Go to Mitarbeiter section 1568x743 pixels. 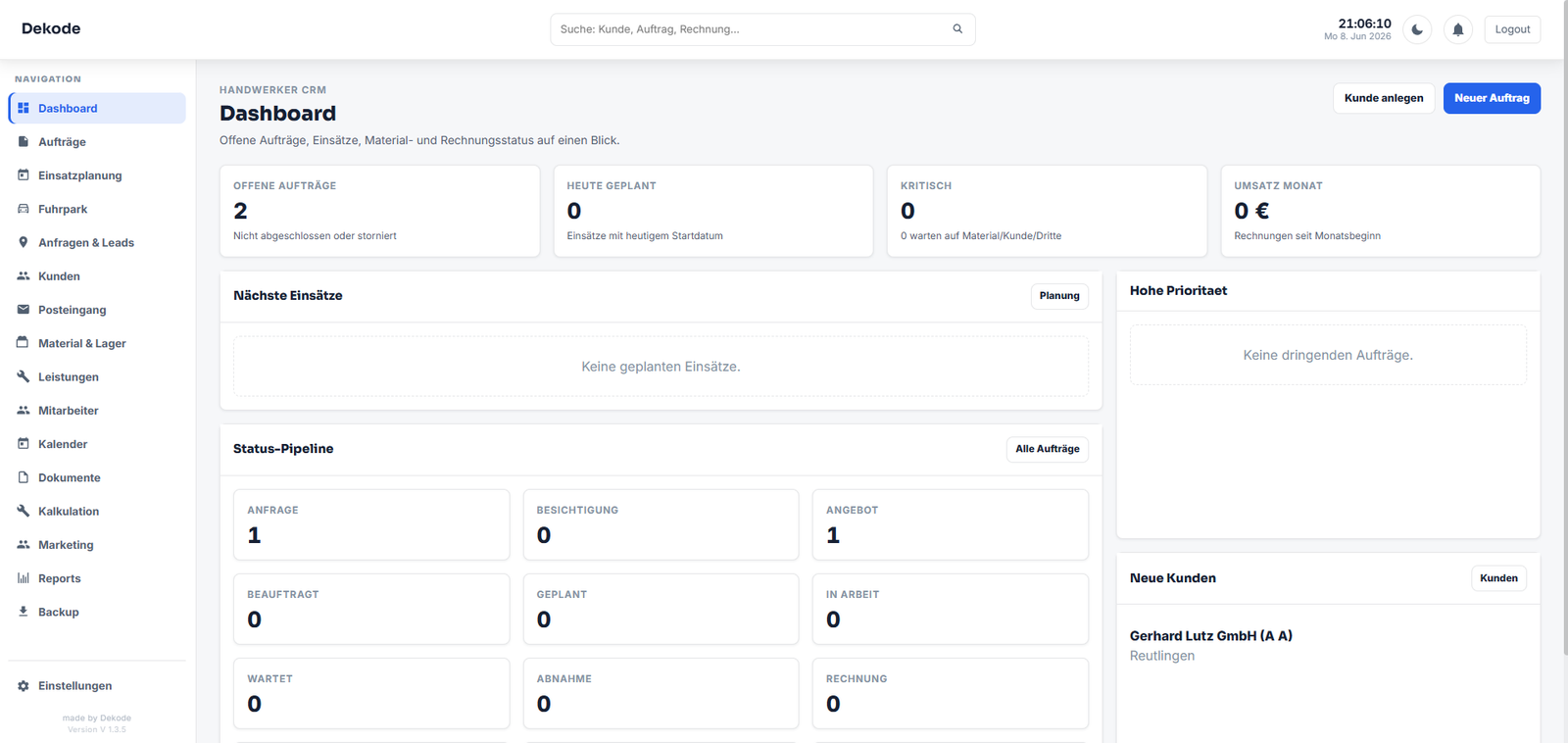(x=97, y=410)
